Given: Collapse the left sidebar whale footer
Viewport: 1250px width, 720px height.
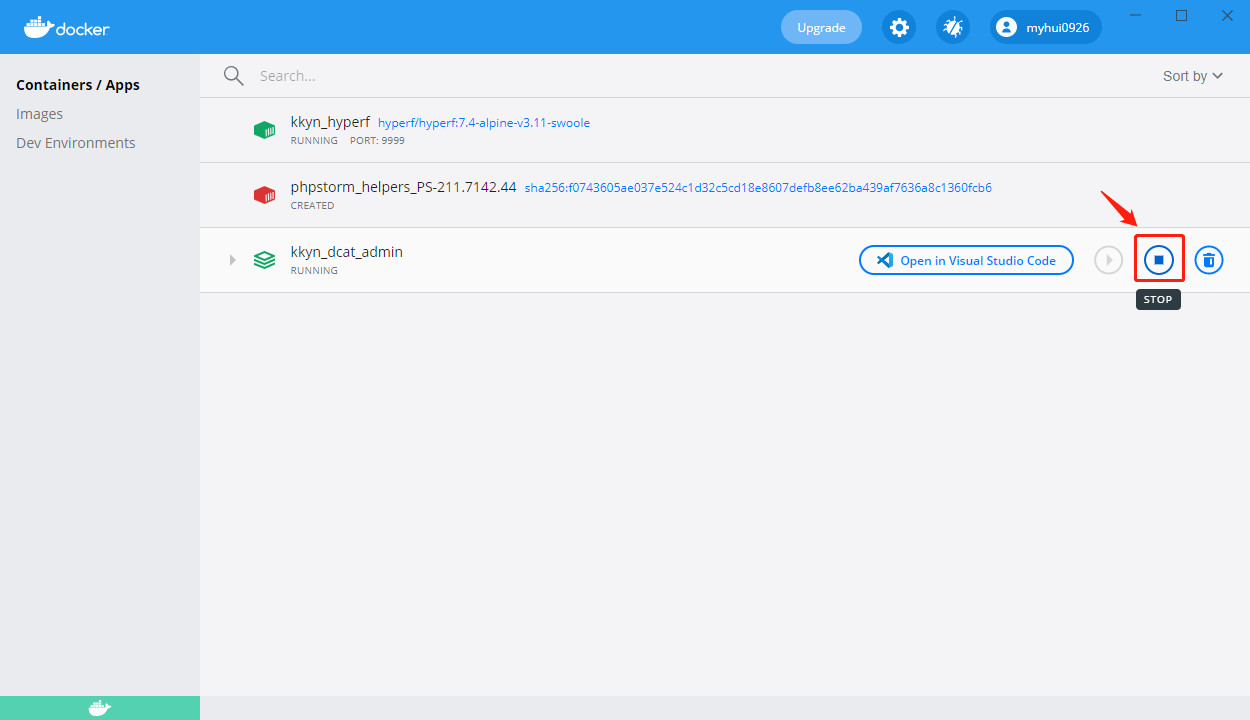Looking at the screenshot, I should click(99, 707).
